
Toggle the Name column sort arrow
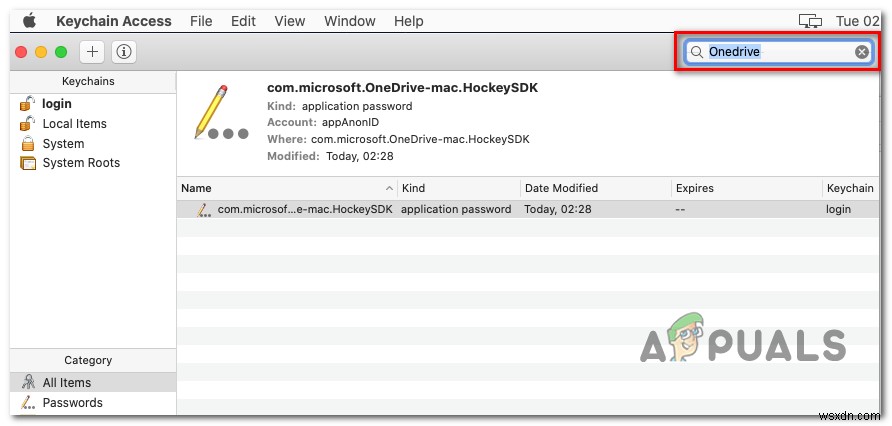390,188
